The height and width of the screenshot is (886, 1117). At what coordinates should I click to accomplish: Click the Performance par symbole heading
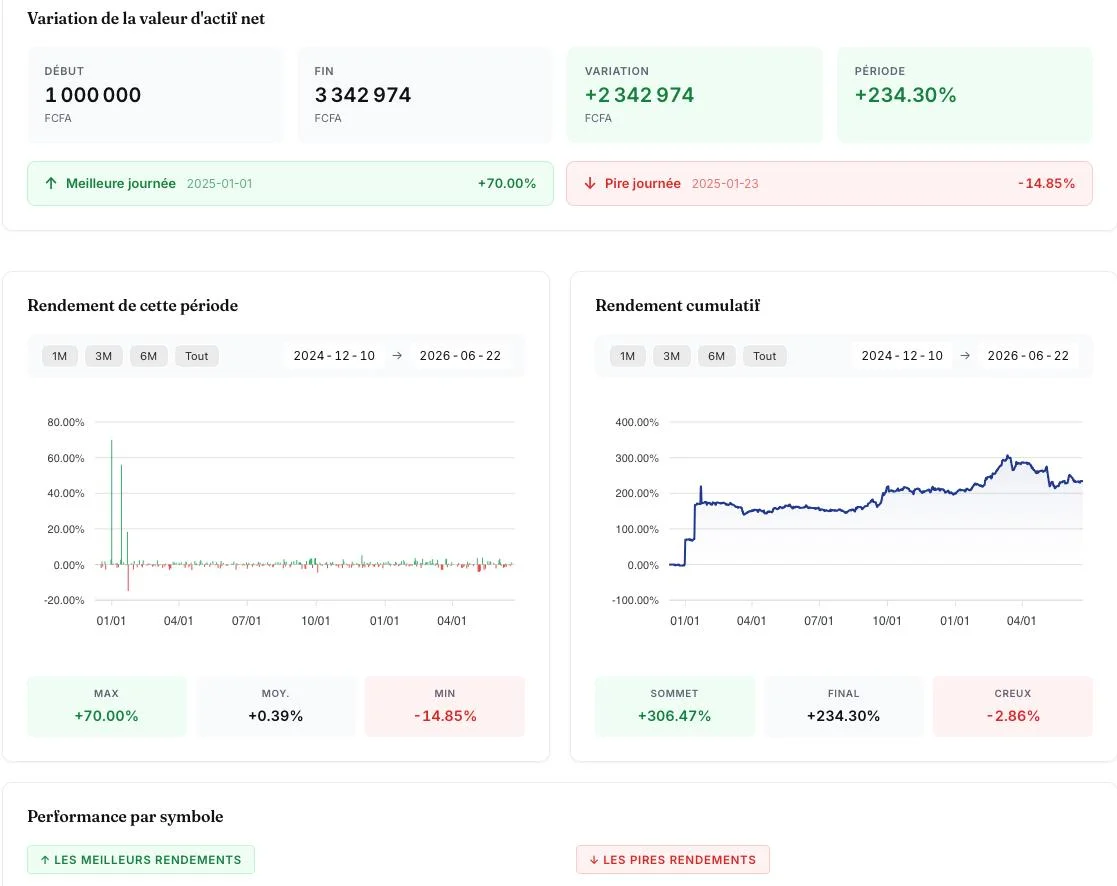(125, 816)
